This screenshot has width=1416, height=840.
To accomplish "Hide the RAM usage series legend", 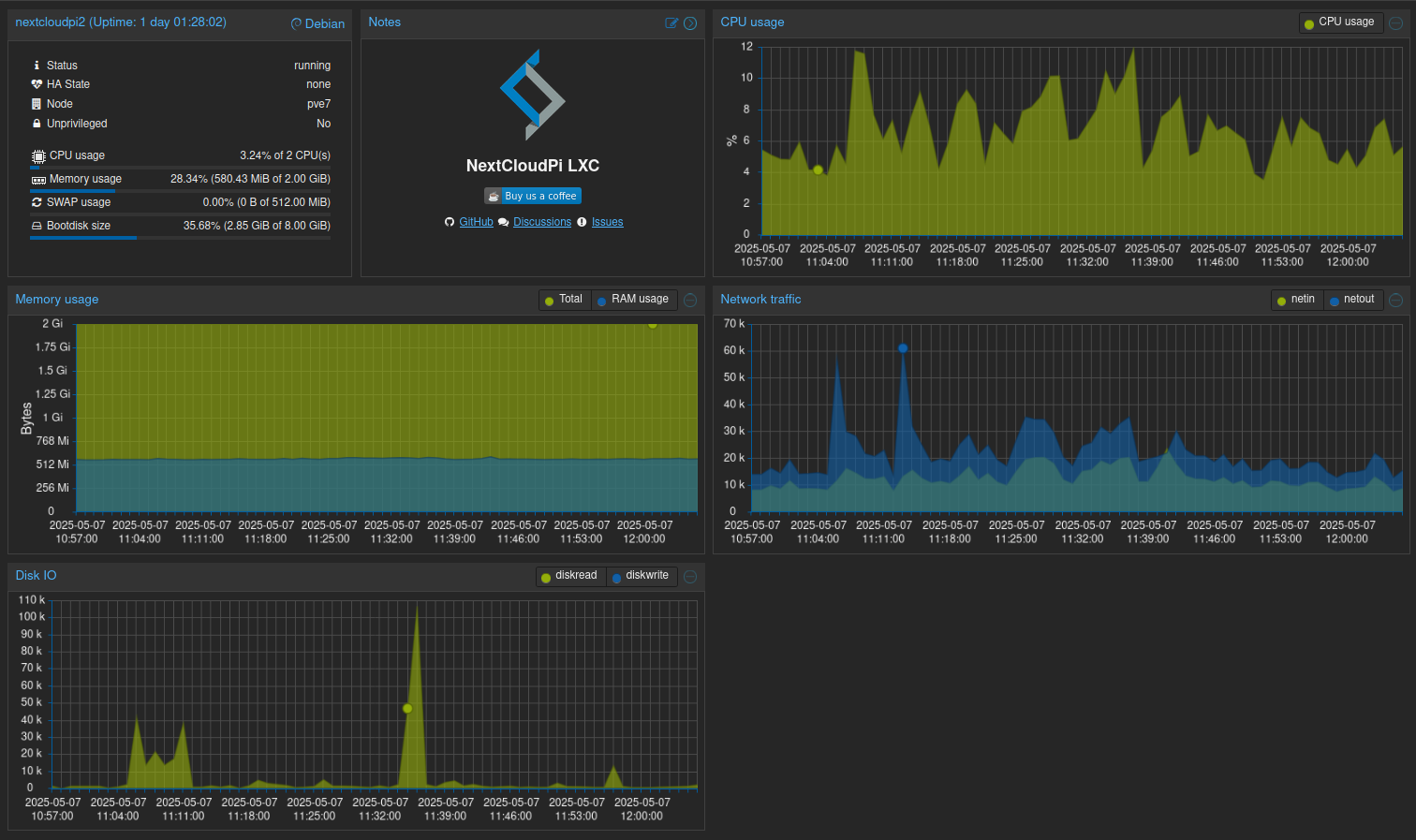I will coord(633,300).
